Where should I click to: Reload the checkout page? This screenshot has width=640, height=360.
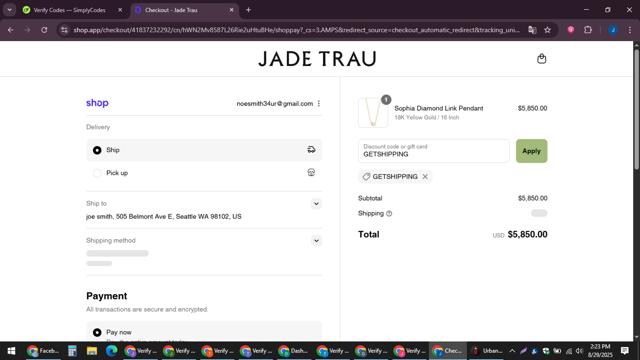44,30
